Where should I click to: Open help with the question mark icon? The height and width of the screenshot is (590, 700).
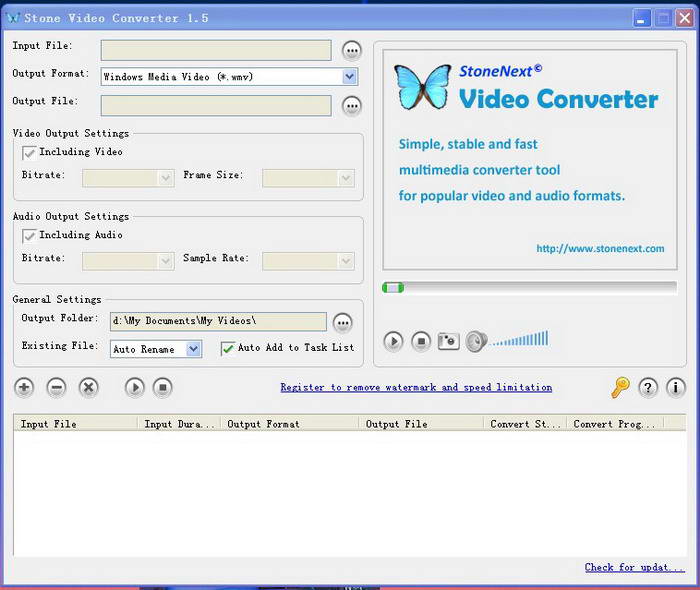[648, 387]
